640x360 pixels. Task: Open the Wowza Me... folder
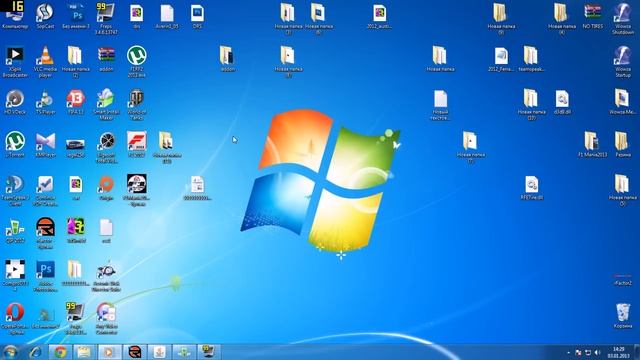pyautogui.click(x=623, y=102)
